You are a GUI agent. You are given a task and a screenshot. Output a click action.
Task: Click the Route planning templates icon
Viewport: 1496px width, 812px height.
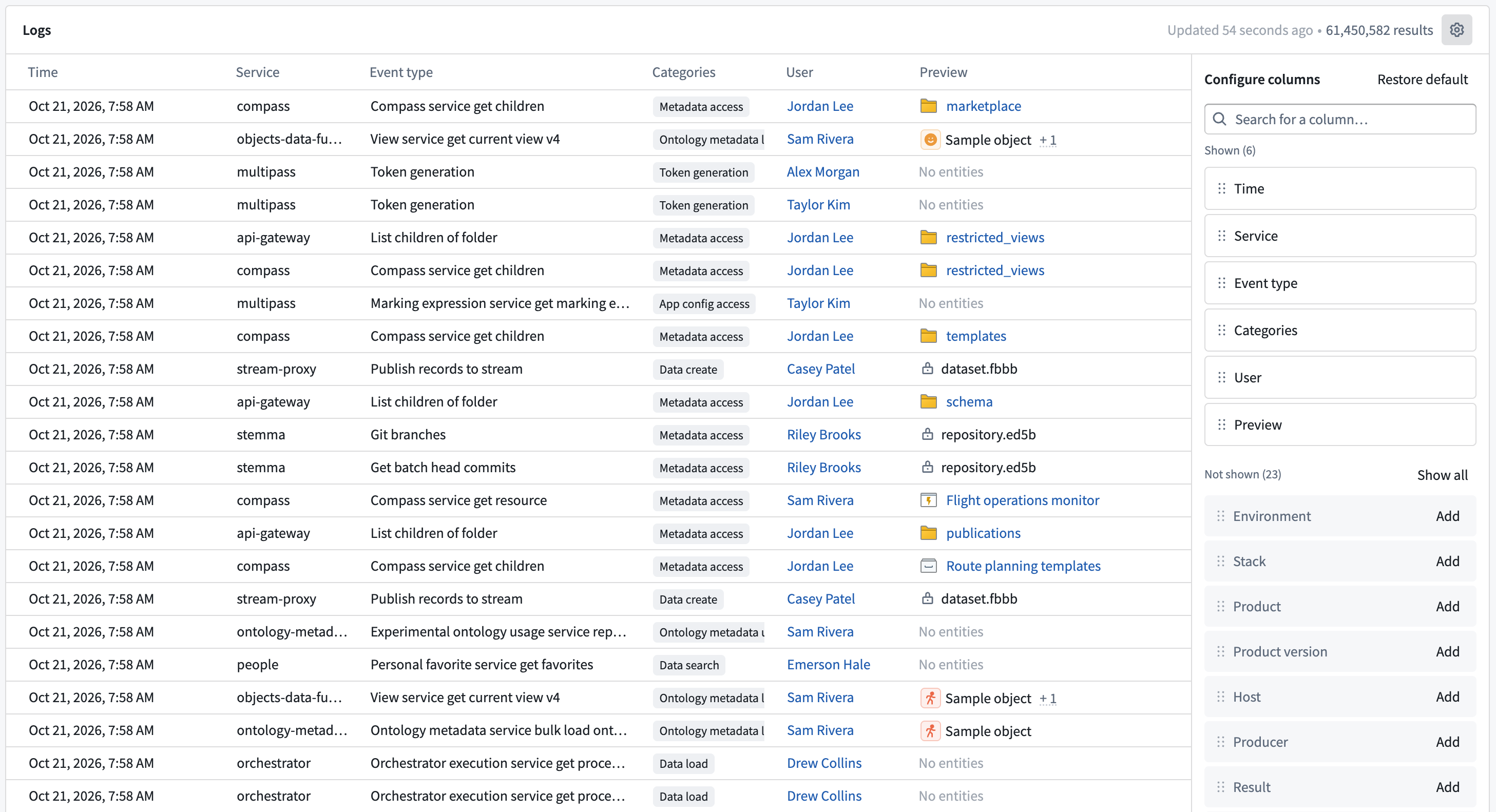[x=928, y=566]
